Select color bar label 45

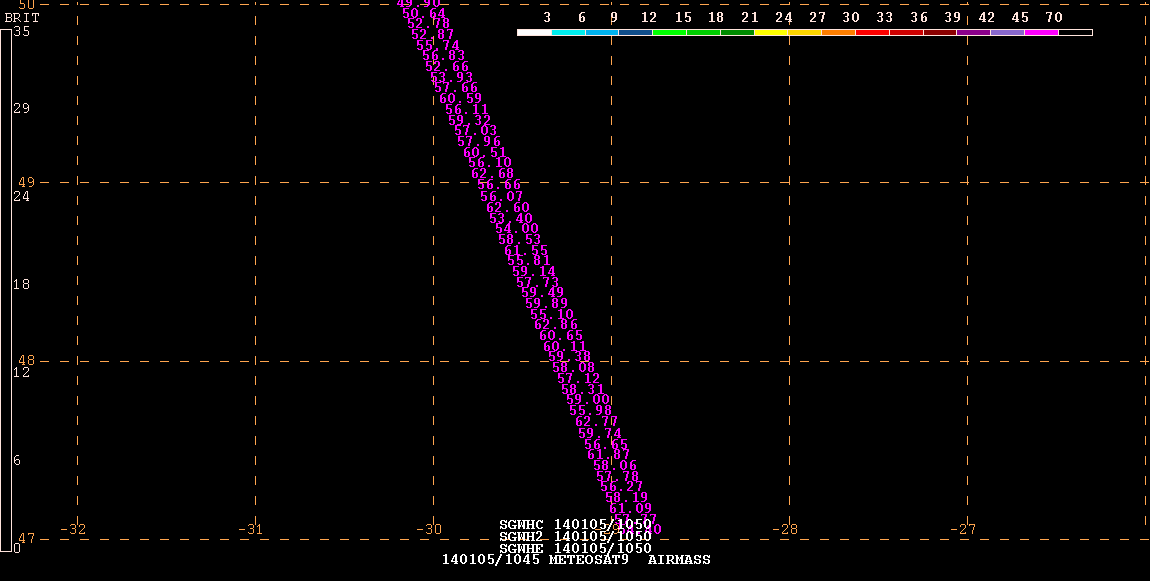click(x=1020, y=18)
